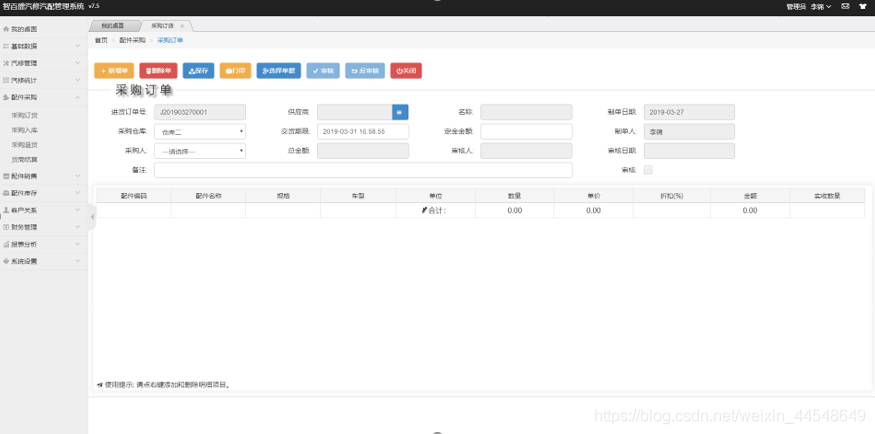Image resolution: width=875 pixels, height=434 pixels.
Task: Close the 采购订货 tab with its x
Action: tap(182, 26)
